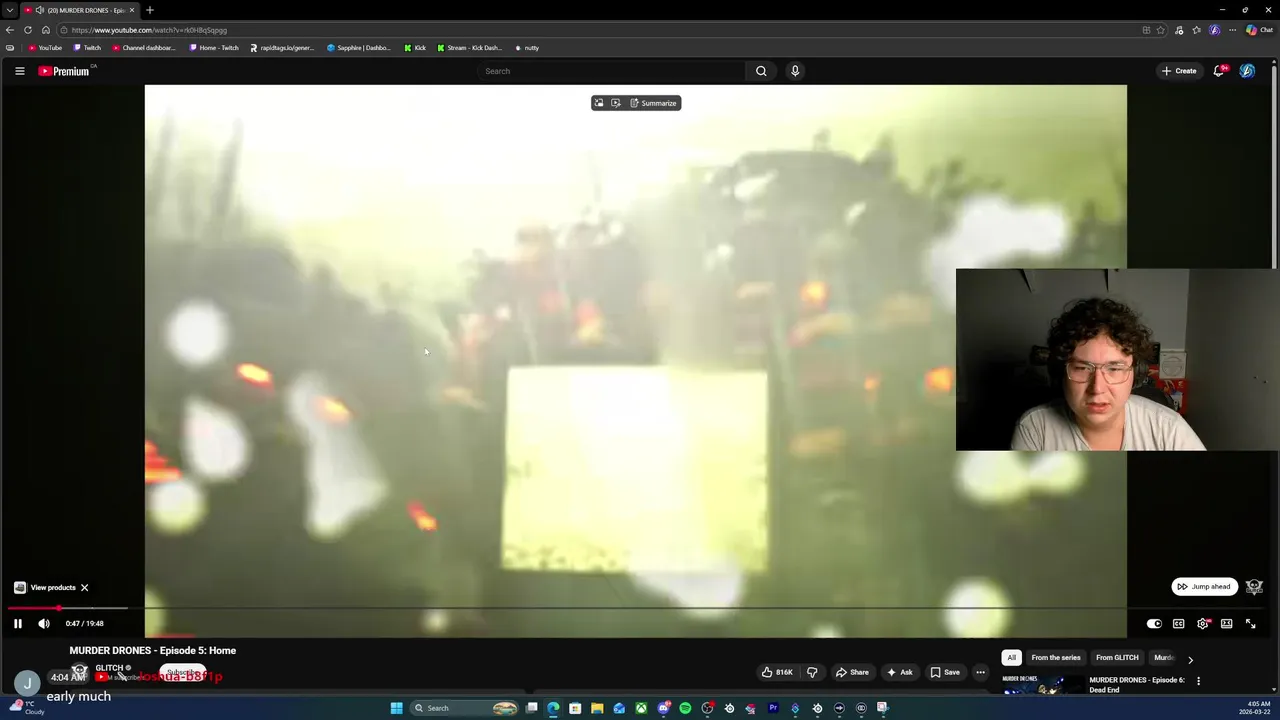1280x720 pixels.
Task: Refresh the browser page
Action: coord(28,30)
